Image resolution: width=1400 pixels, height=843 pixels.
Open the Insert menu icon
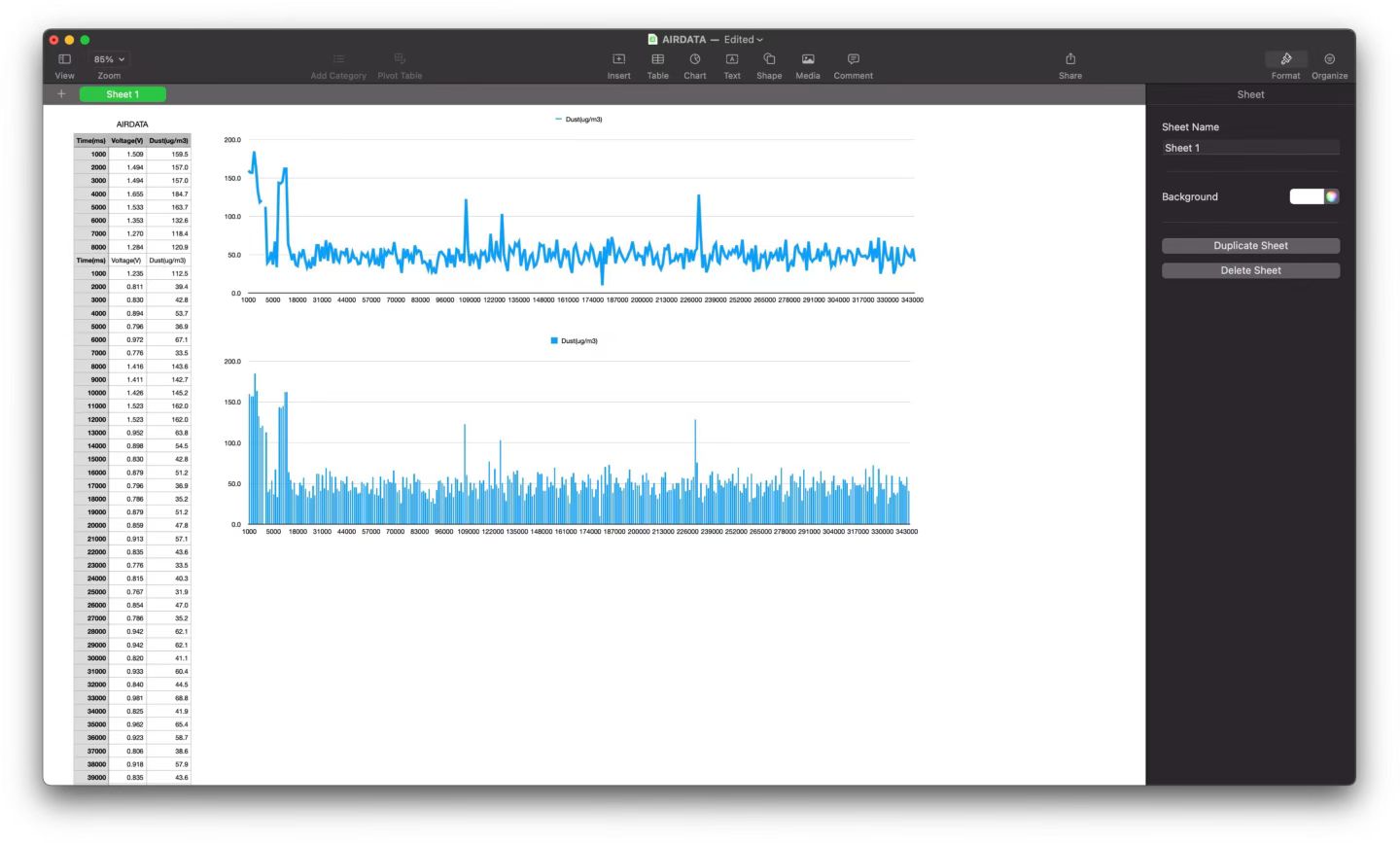pyautogui.click(x=618, y=59)
